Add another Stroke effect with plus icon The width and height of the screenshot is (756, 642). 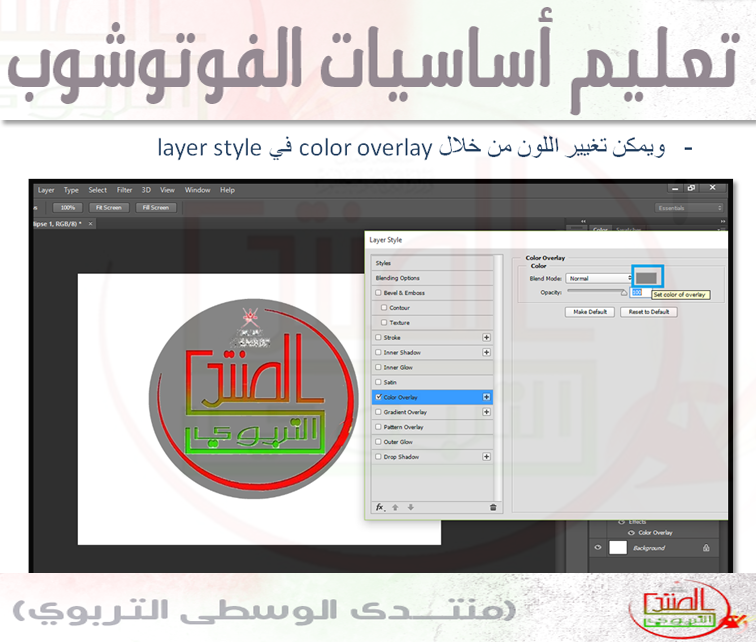[486, 337]
